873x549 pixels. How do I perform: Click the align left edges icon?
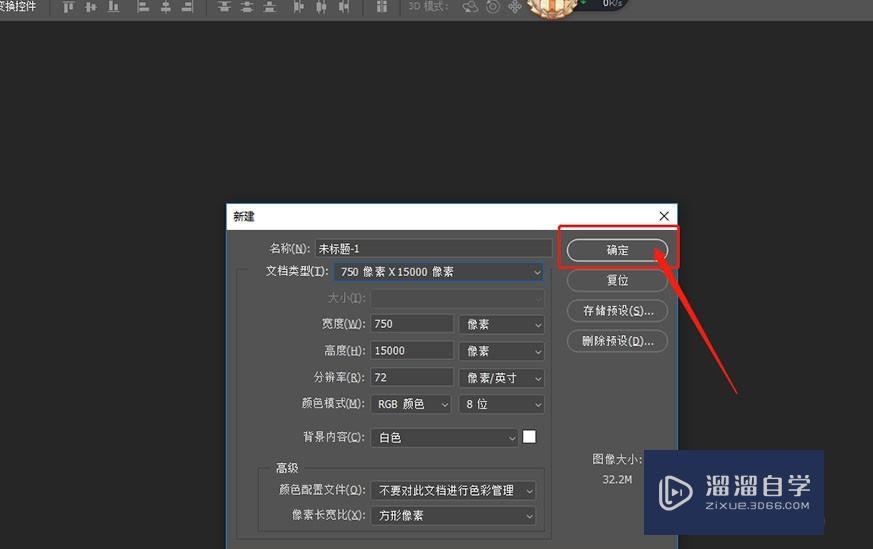143,7
